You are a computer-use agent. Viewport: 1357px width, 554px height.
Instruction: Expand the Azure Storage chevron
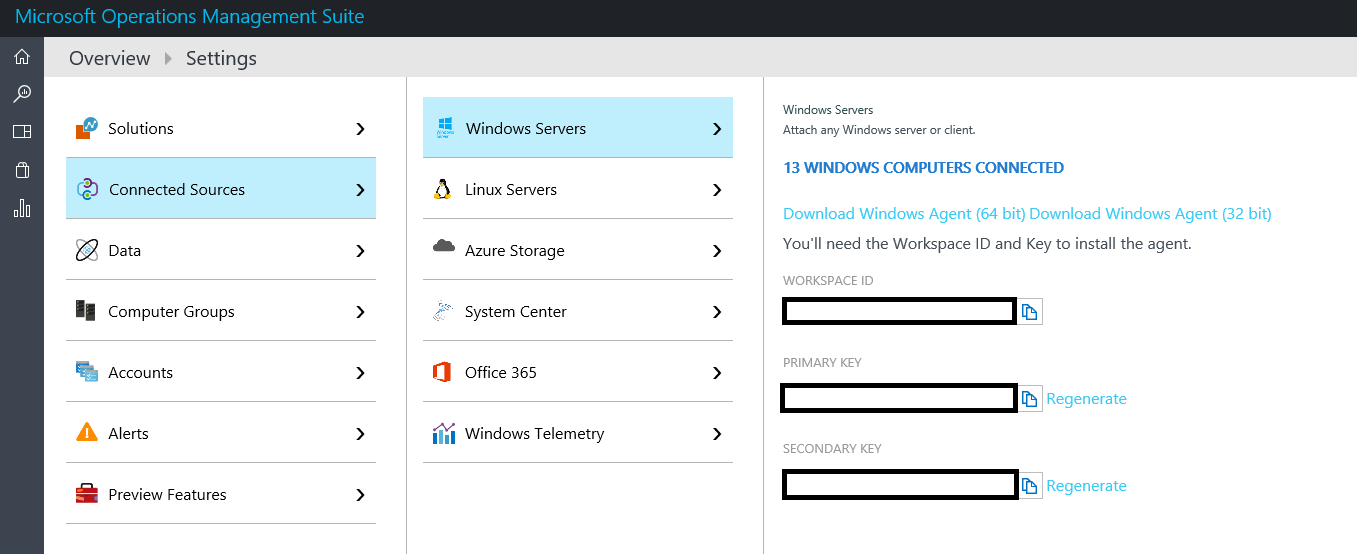click(717, 251)
